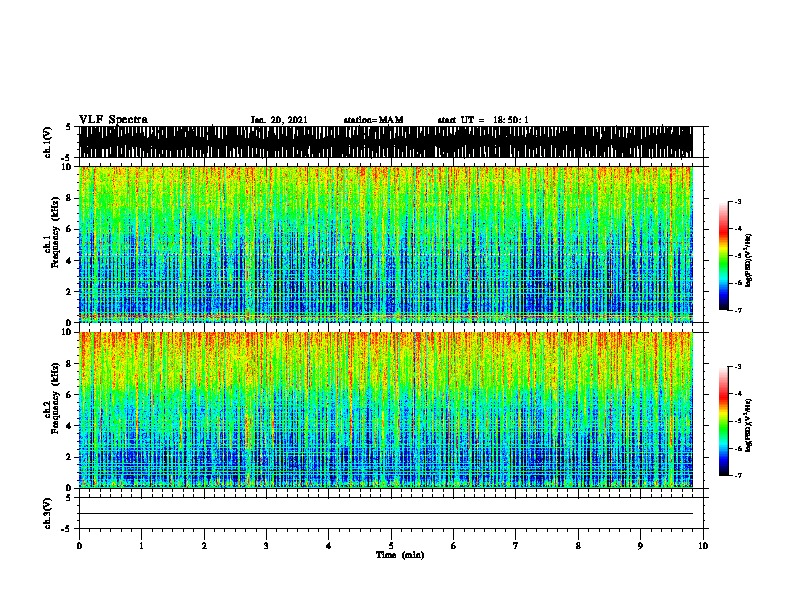
Task: Click ch.1 frequency tick label '6'
Action: pos(69,230)
